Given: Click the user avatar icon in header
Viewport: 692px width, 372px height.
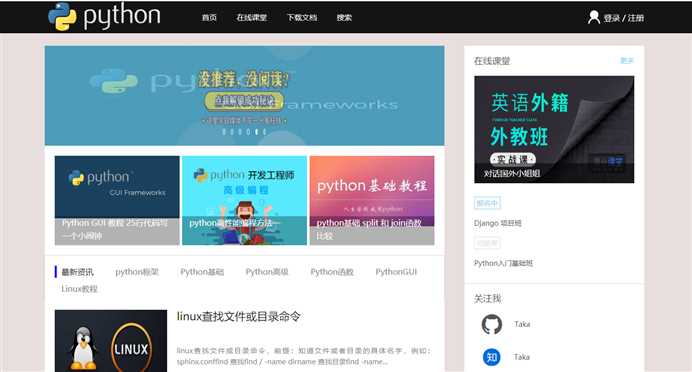Looking at the screenshot, I should point(594,17).
